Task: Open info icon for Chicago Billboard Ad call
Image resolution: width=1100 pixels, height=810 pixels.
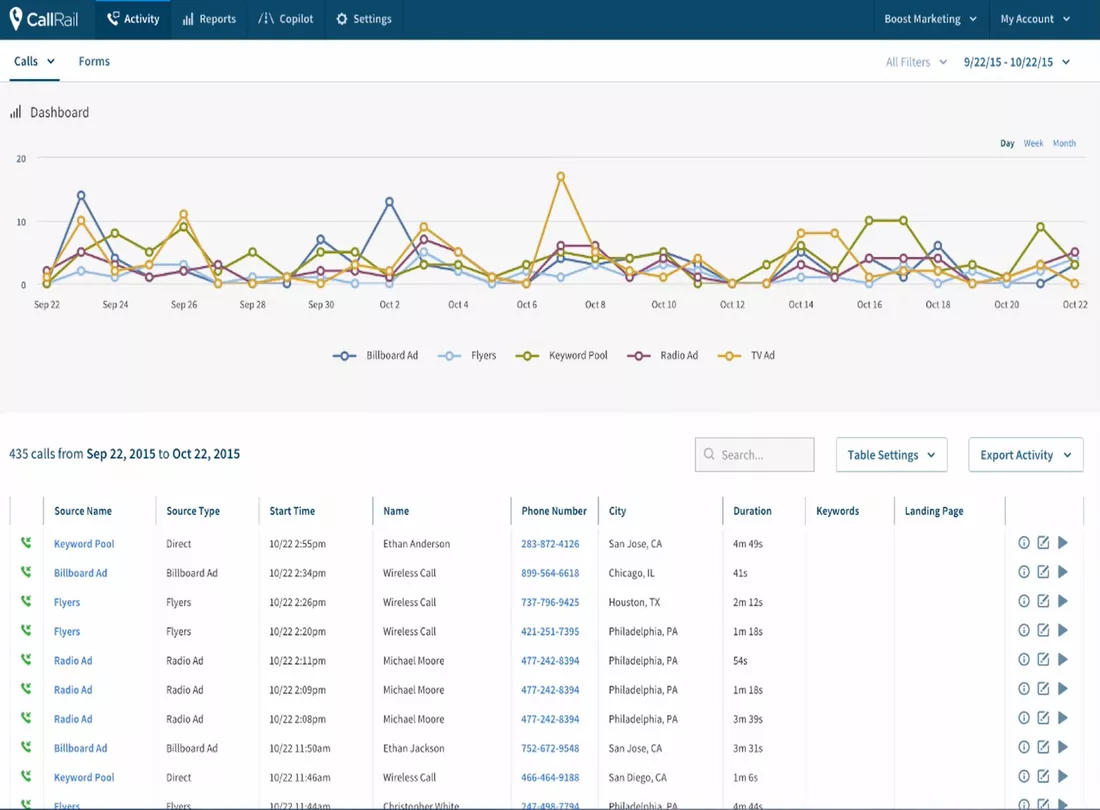Action: click(1024, 572)
